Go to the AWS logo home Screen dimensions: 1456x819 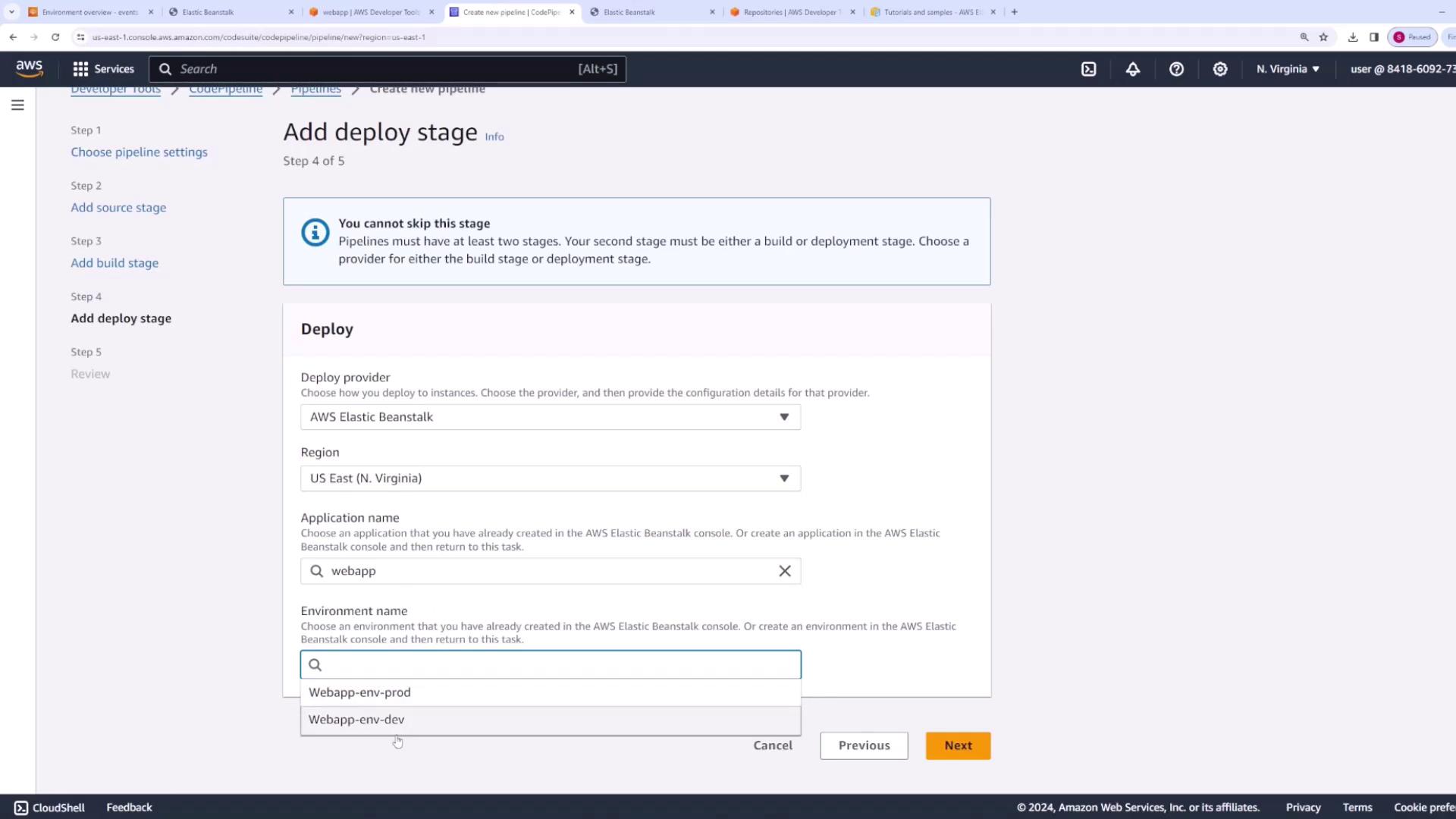tap(30, 68)
